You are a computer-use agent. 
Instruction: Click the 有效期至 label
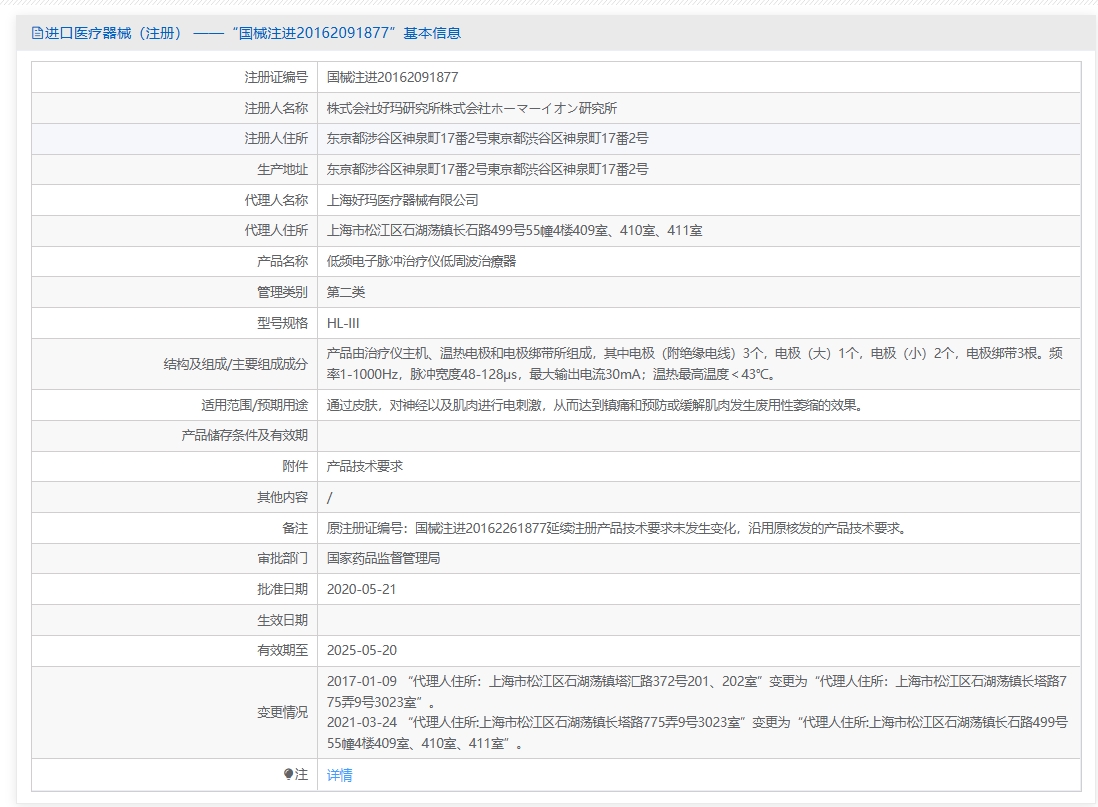coord(282,650)
